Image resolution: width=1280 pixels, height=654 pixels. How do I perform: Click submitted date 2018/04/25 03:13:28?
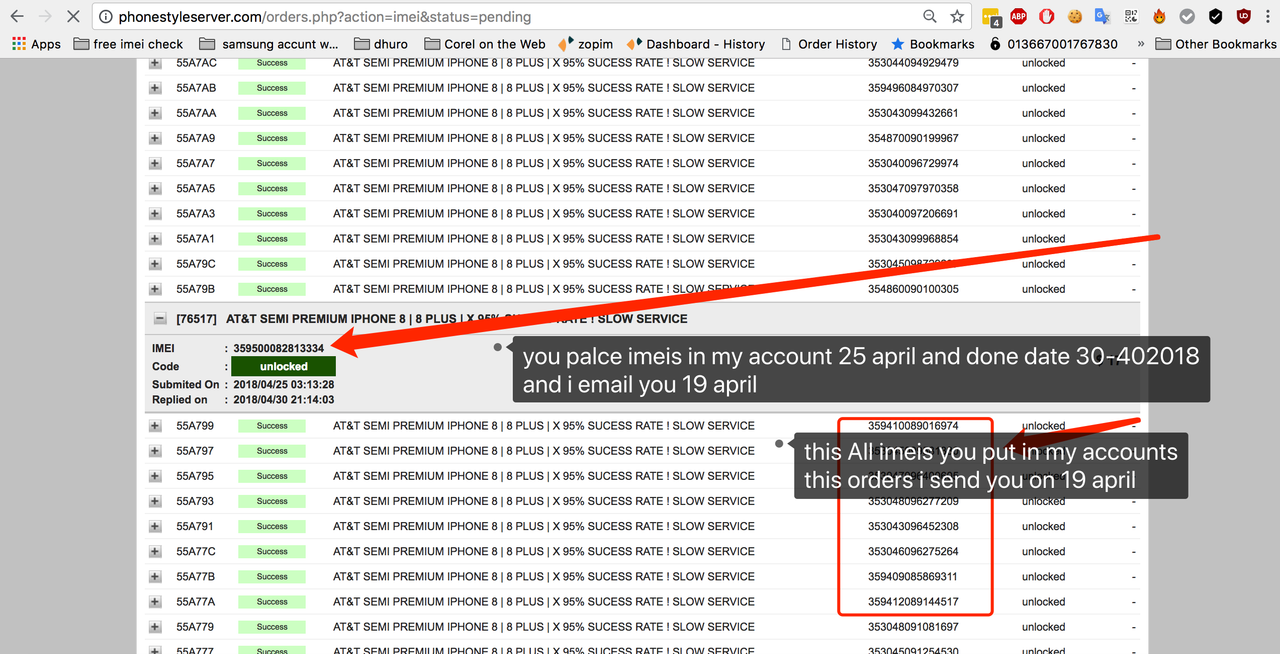click(284, 385)
